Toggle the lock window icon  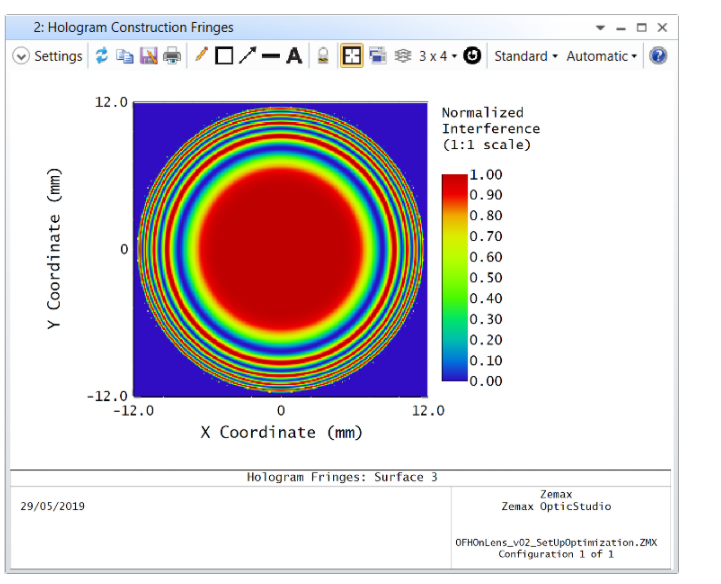click(323, 56)
